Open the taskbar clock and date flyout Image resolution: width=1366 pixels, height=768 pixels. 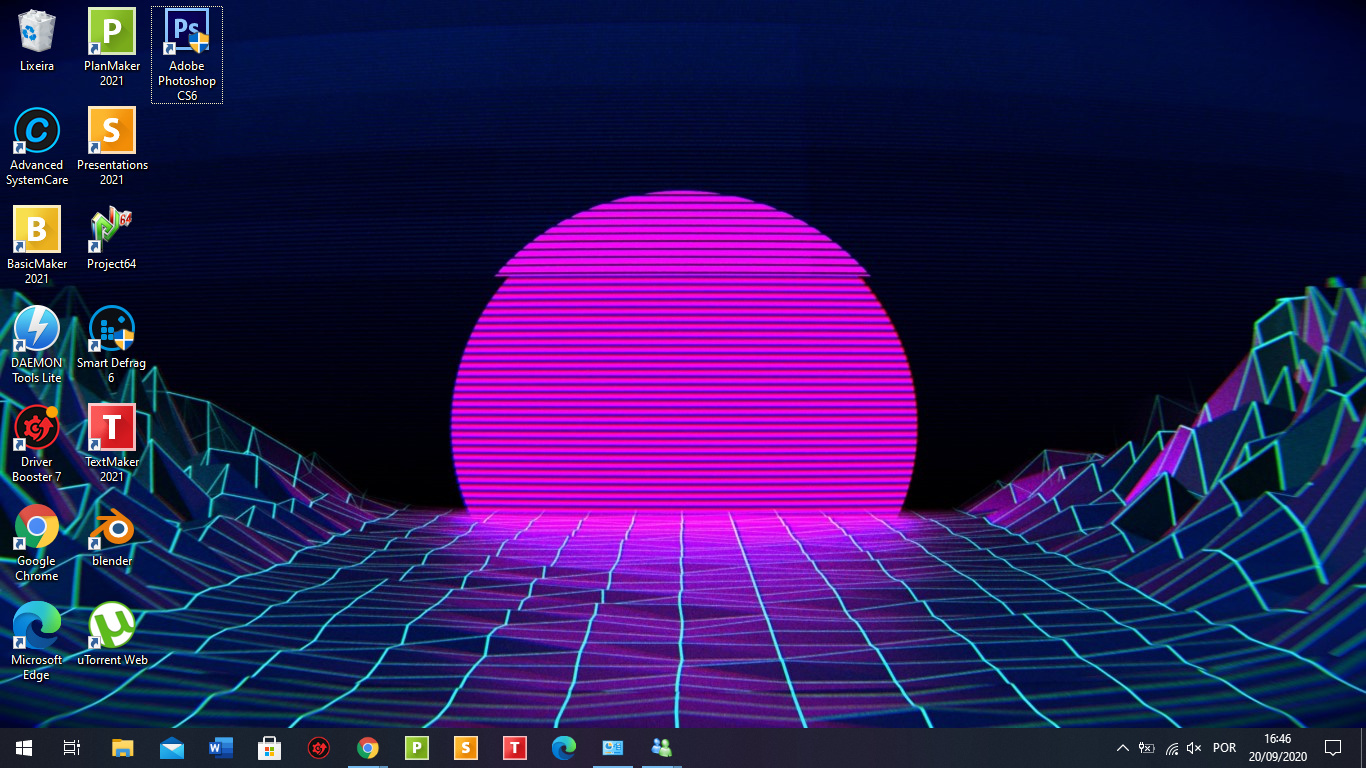coord(1277,748)
